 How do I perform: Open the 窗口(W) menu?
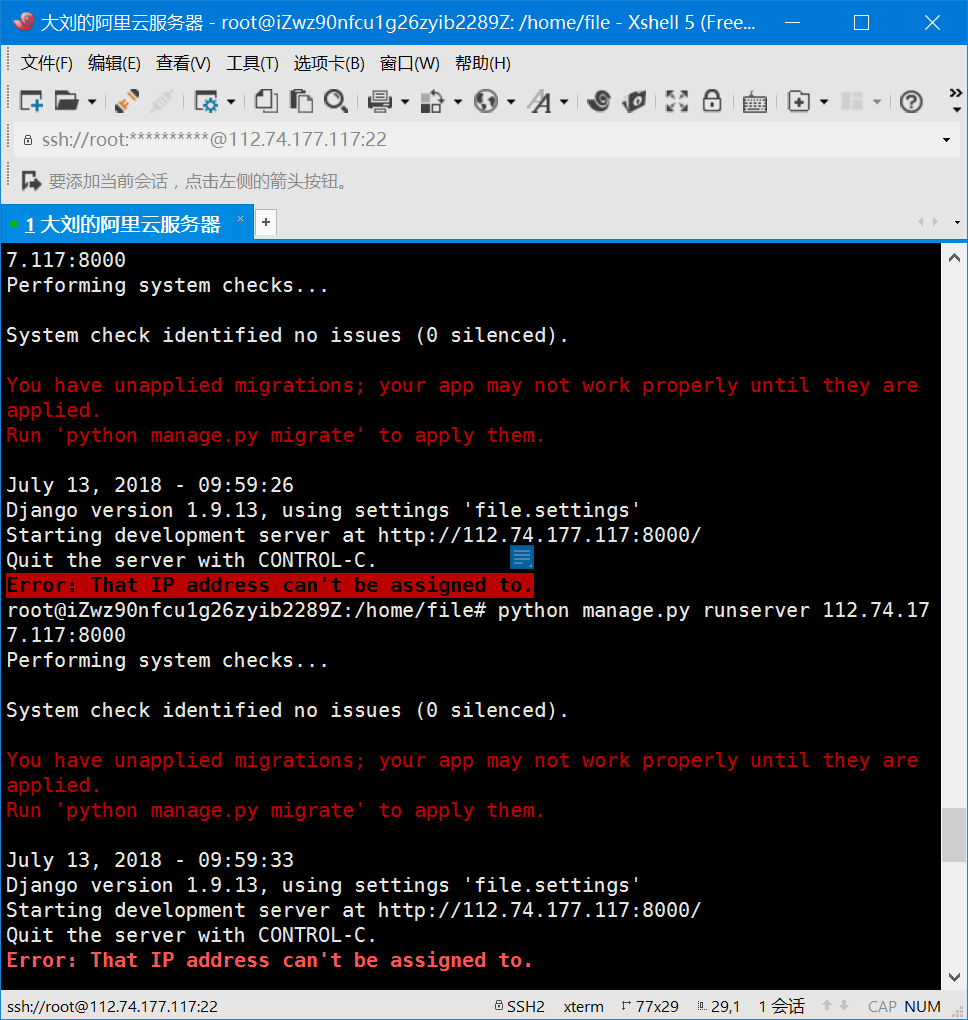pyautogui.click(x=409, y=64)
